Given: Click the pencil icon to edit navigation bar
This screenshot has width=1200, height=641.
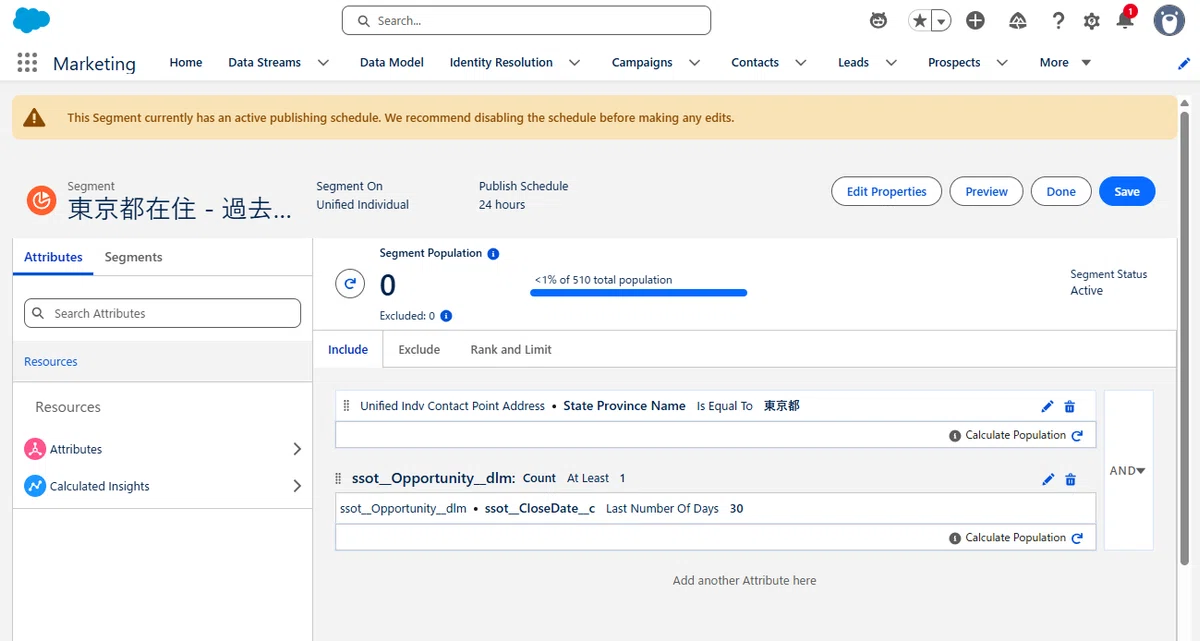Looking at the screenshot, I should coord(1184,63).
